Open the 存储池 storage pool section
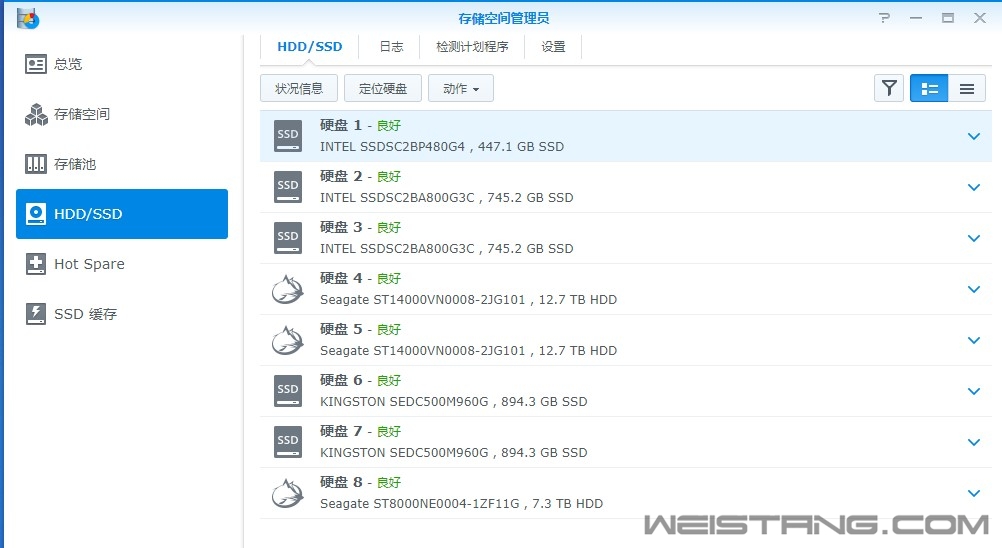The image size is (1002, 548). [121, 164]
